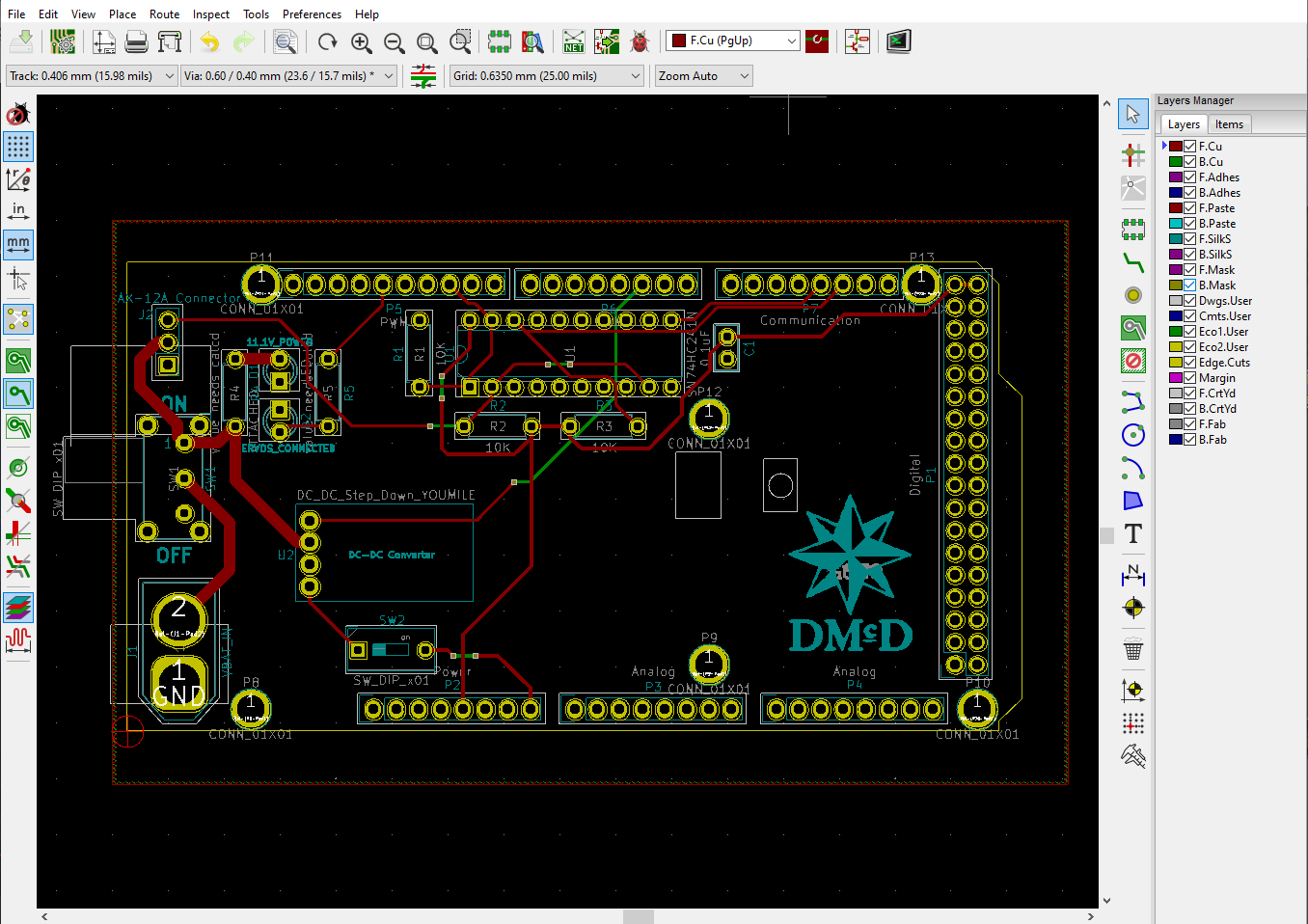Undo the last edit

210,41
